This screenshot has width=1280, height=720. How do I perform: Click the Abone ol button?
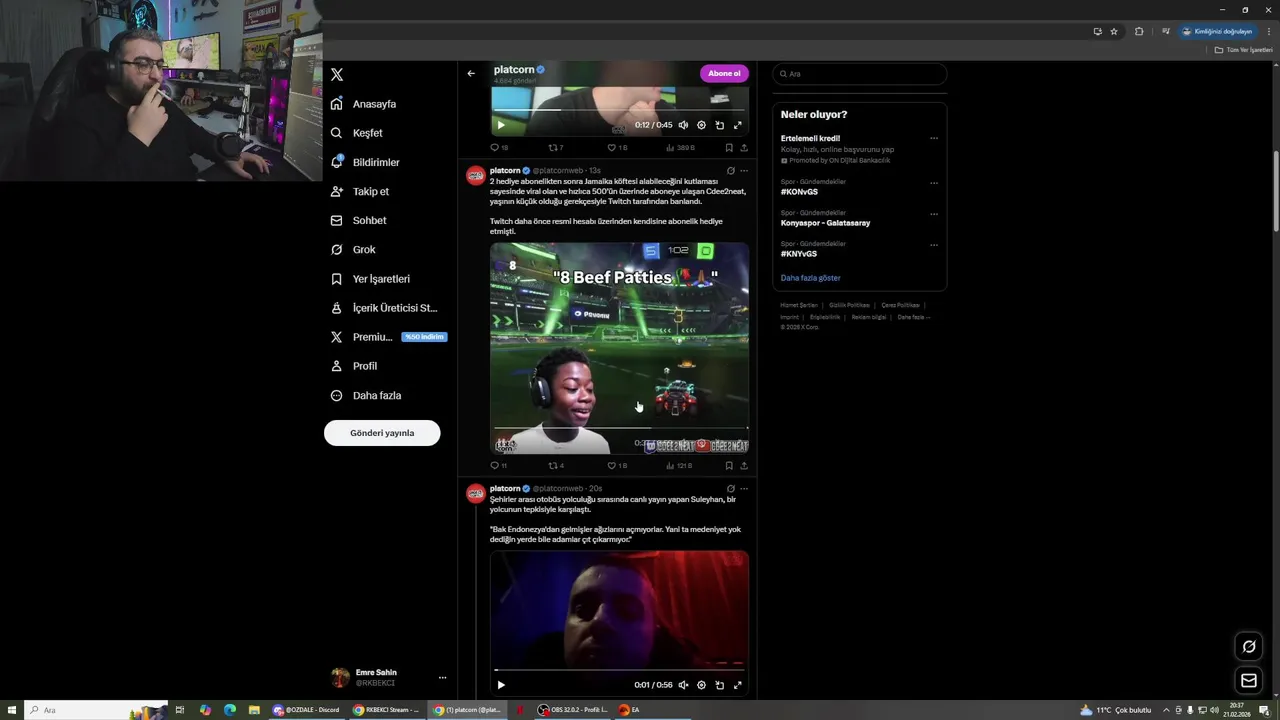[x=724, y=73]
